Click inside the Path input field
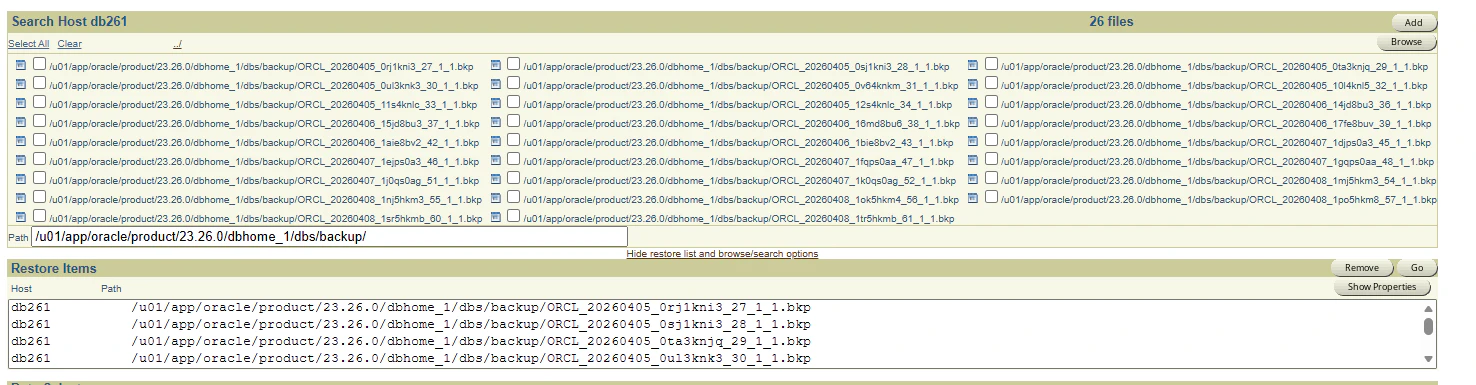 coord(330,237)
